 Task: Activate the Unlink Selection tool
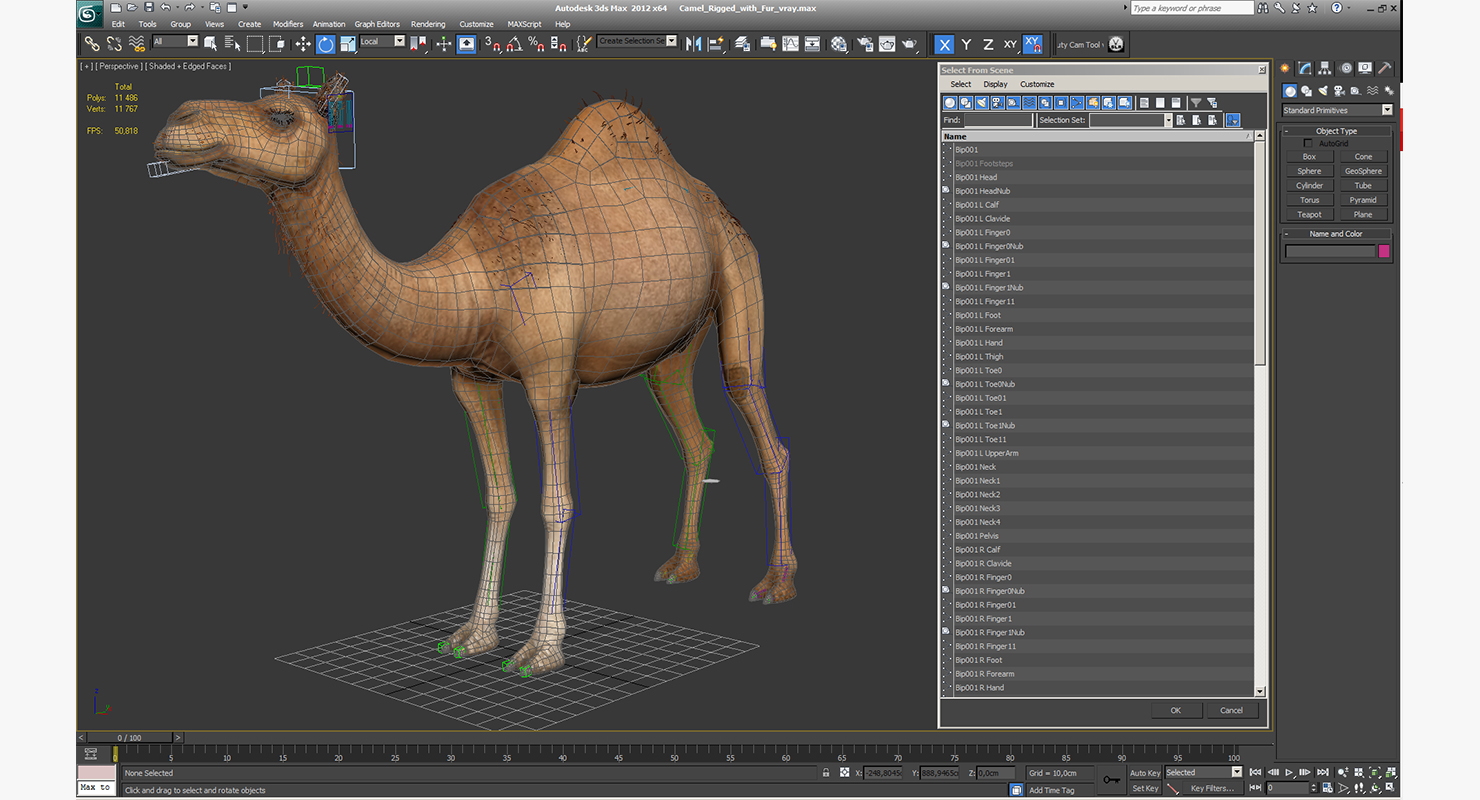tap(114, 44)
